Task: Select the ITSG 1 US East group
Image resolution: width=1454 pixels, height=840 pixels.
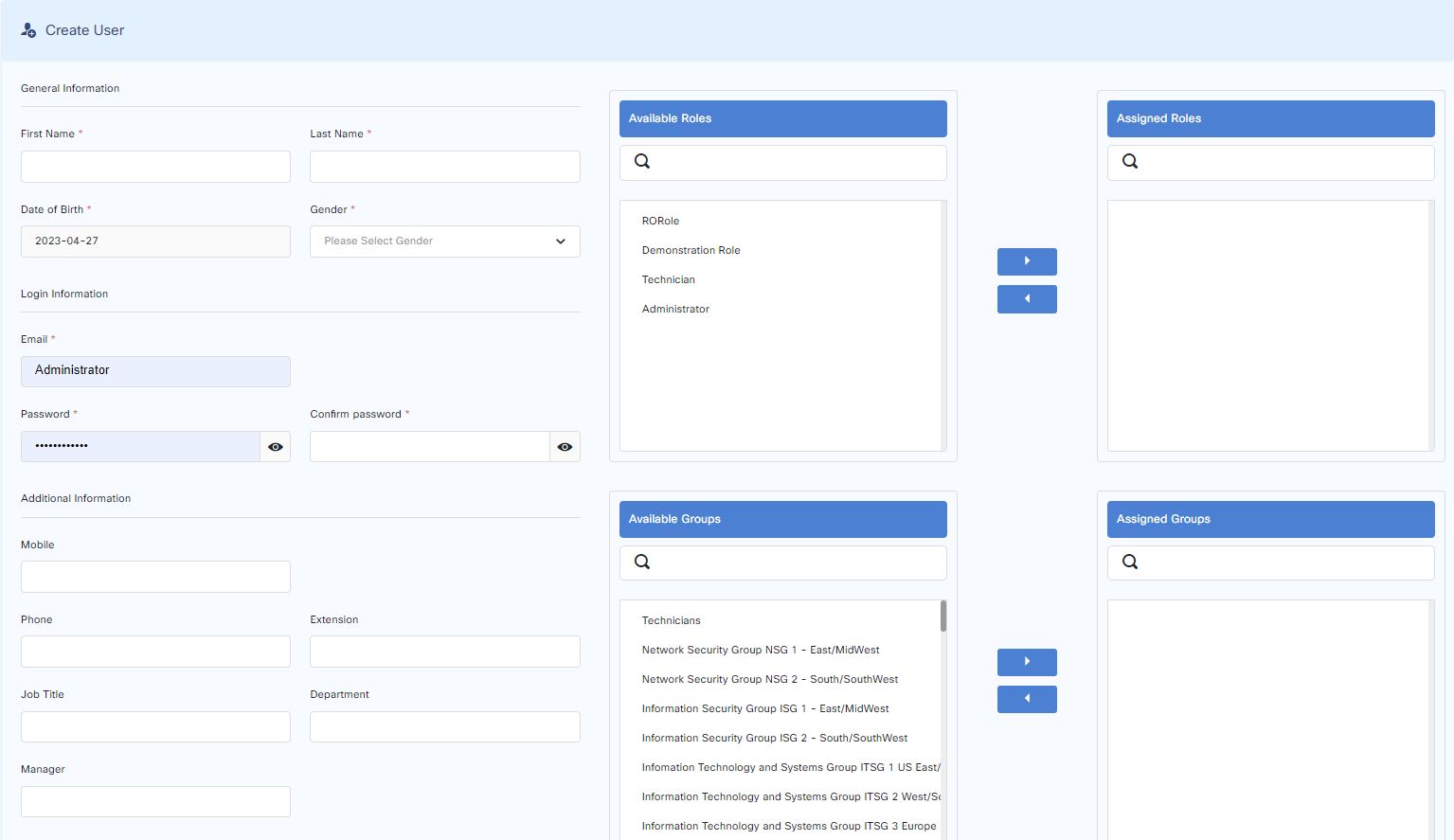Action: (791, 767)
